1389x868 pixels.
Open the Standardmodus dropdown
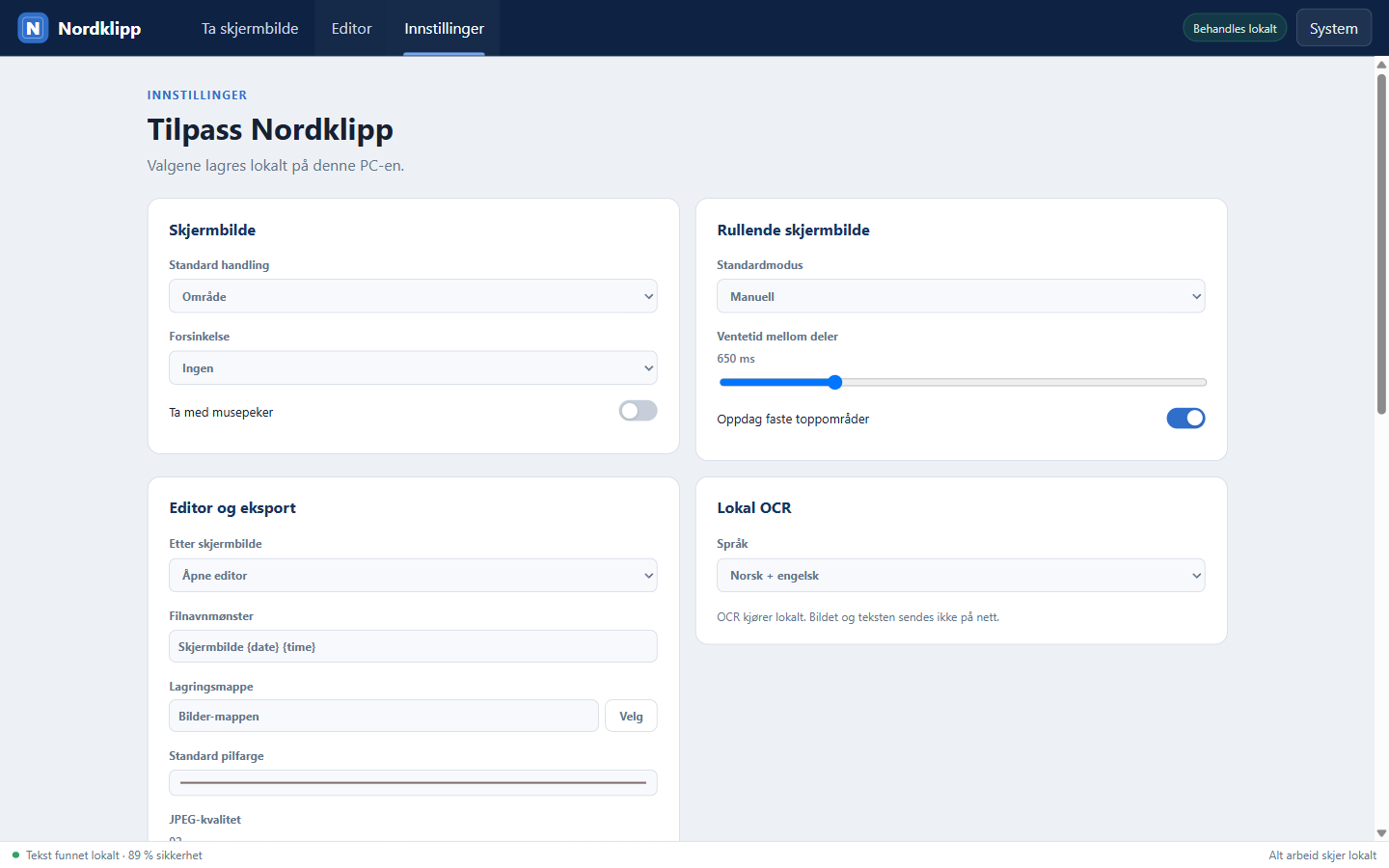(x=961, y=296)
